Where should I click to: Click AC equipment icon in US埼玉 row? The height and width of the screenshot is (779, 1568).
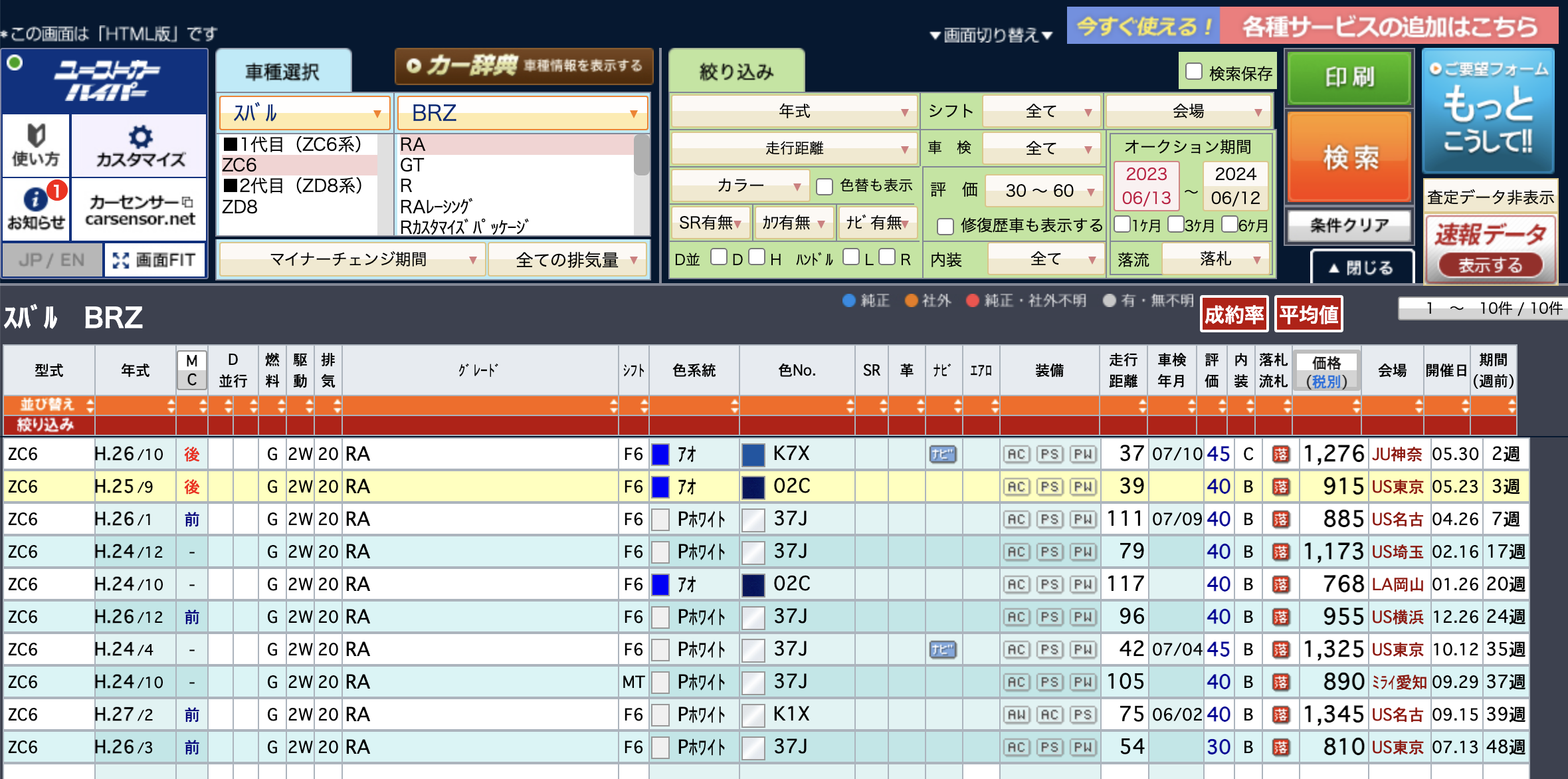point(1017,552)
